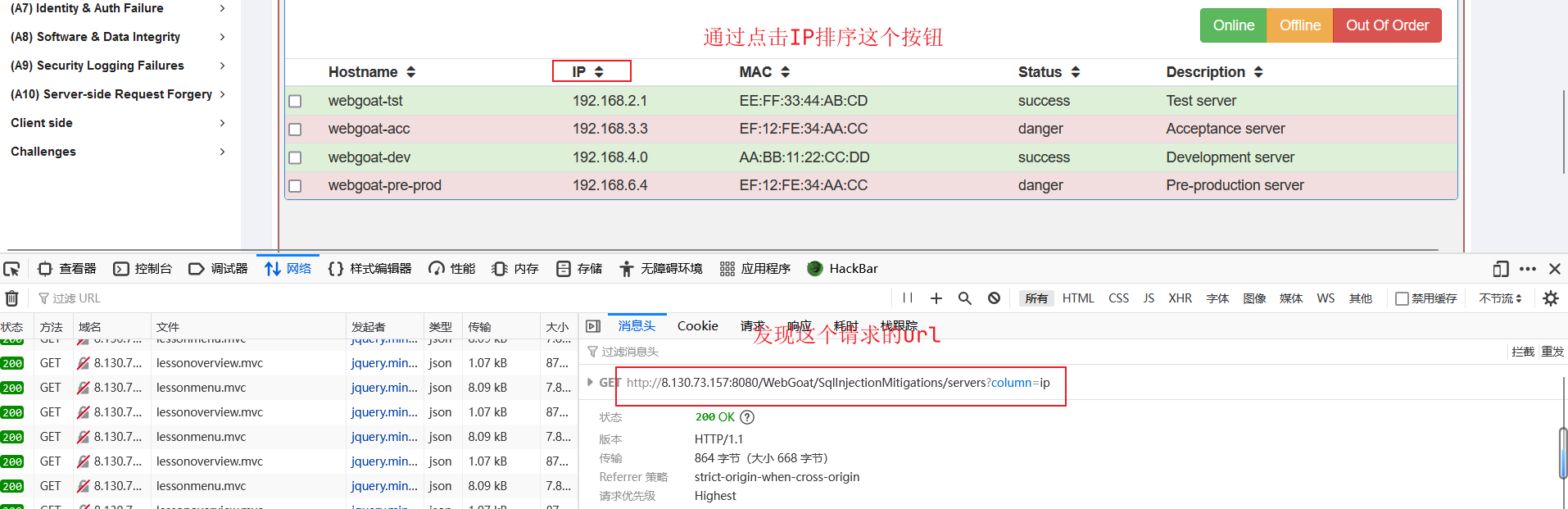Switch to the Style Editor (样式编辑器) panel
The width and height of the screenshot is (1568, 509).
(x=369, y=269)
